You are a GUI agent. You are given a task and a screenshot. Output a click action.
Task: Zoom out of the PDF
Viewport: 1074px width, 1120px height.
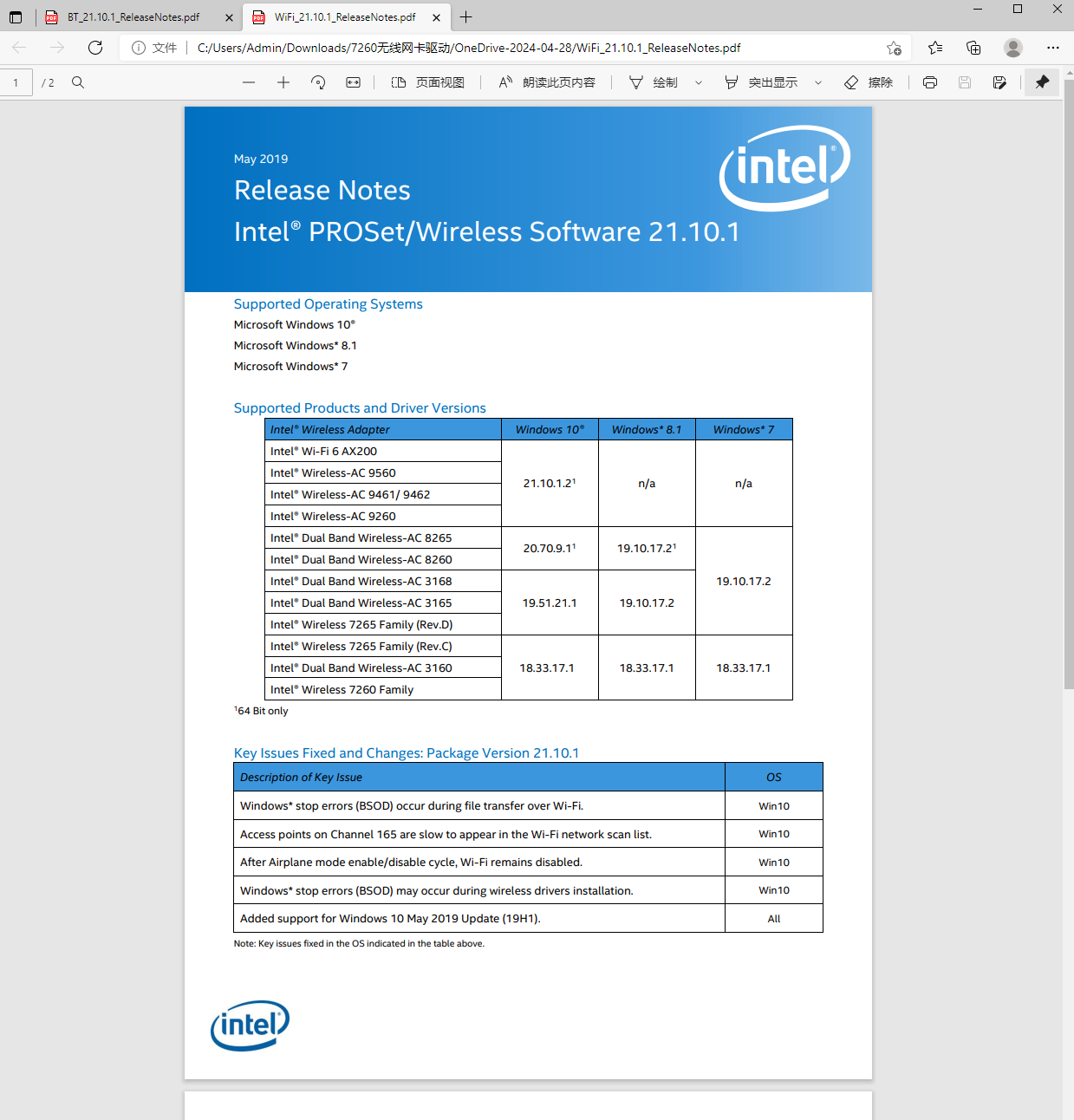pos(249,82)
